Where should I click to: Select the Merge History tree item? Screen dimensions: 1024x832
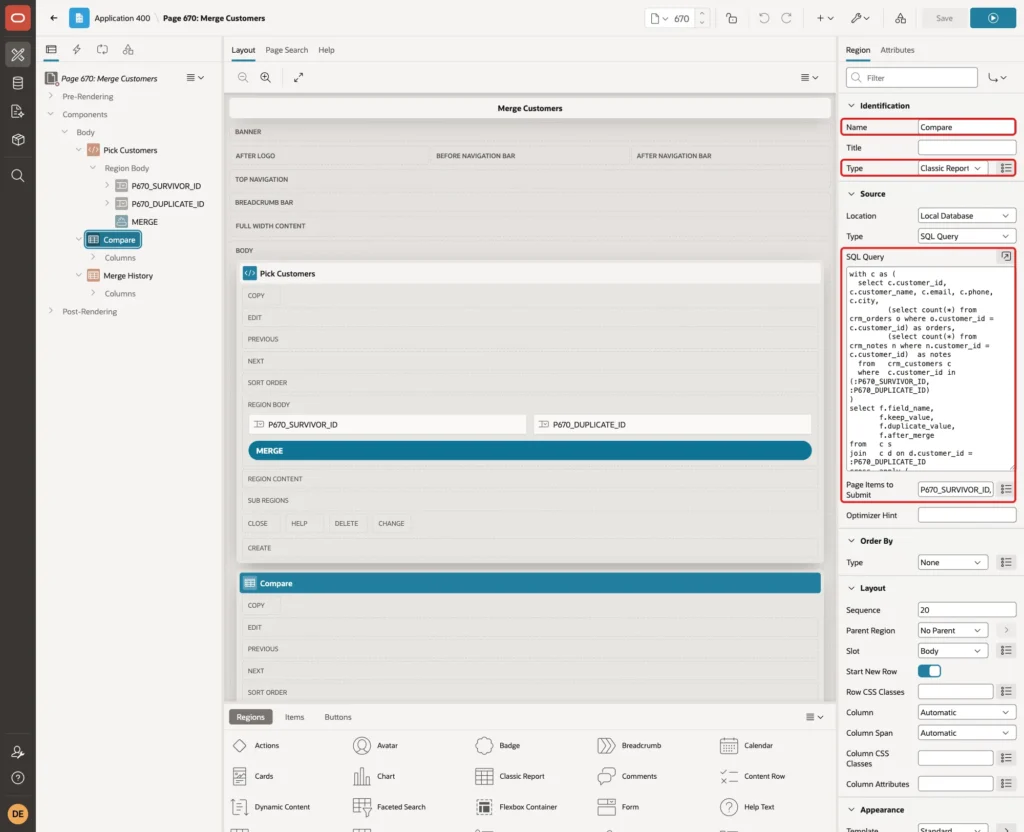coord(128,276)
